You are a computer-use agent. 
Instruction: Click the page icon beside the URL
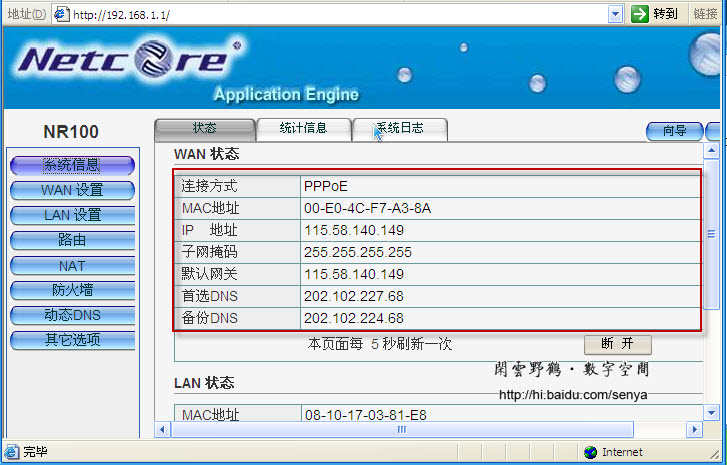click(62, 14)
